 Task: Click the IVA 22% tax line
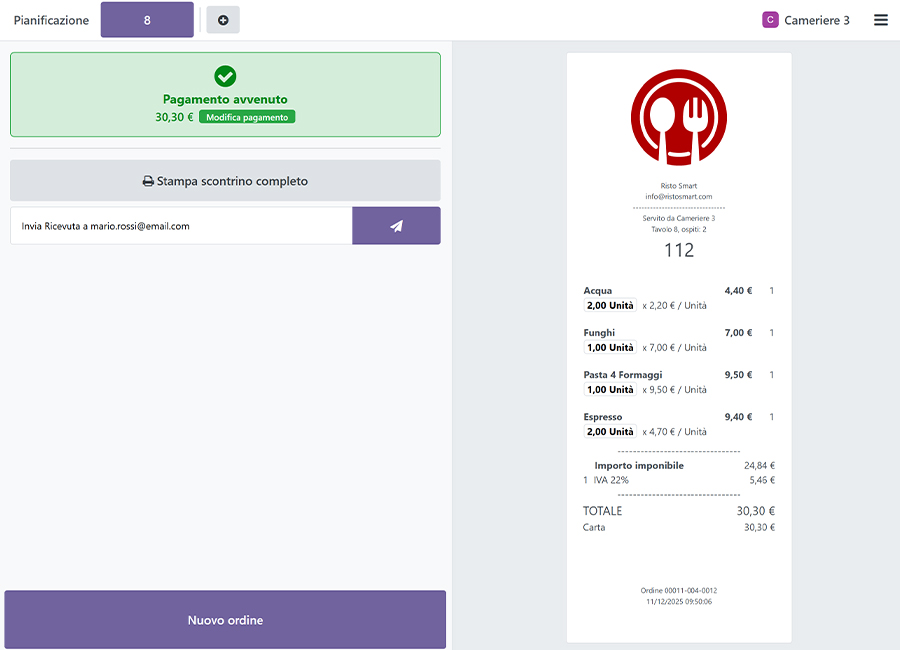pos(610,480)
